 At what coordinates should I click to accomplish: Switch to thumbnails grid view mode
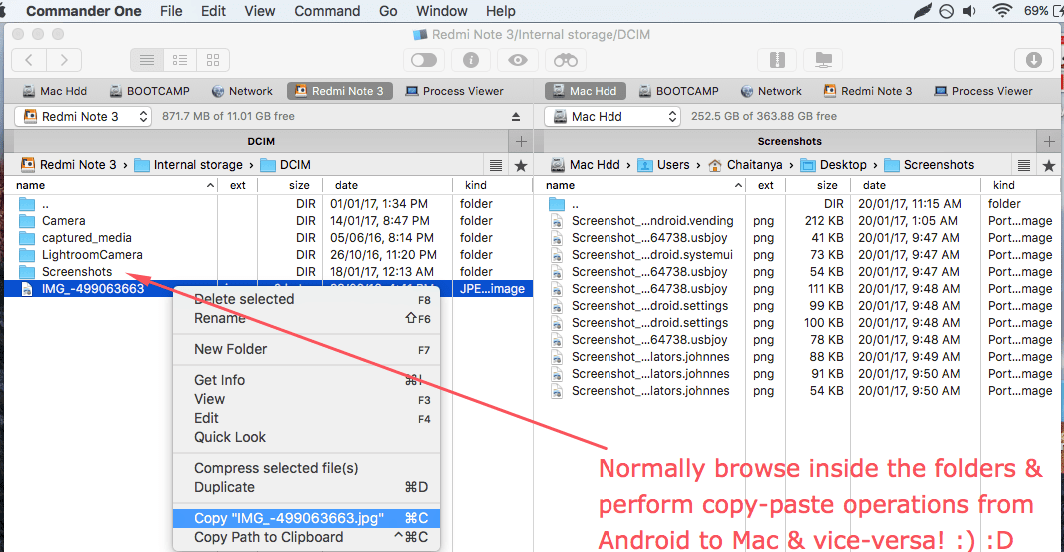(x=213, y=60)
